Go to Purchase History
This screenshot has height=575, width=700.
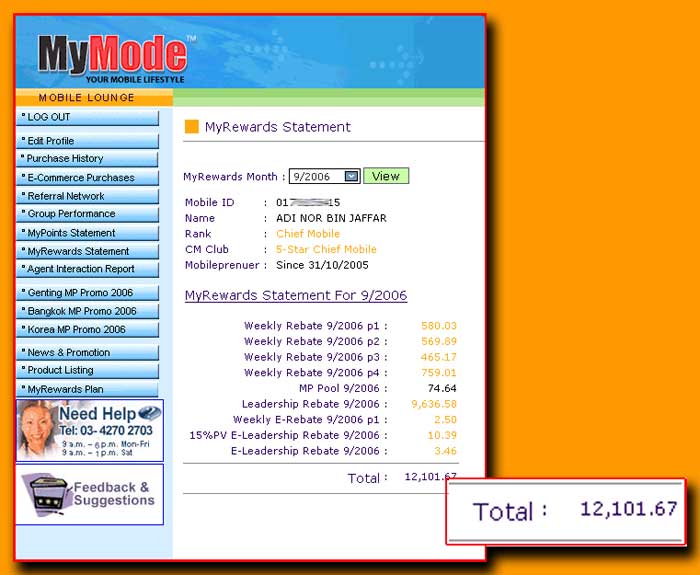(x=87, y=159)
